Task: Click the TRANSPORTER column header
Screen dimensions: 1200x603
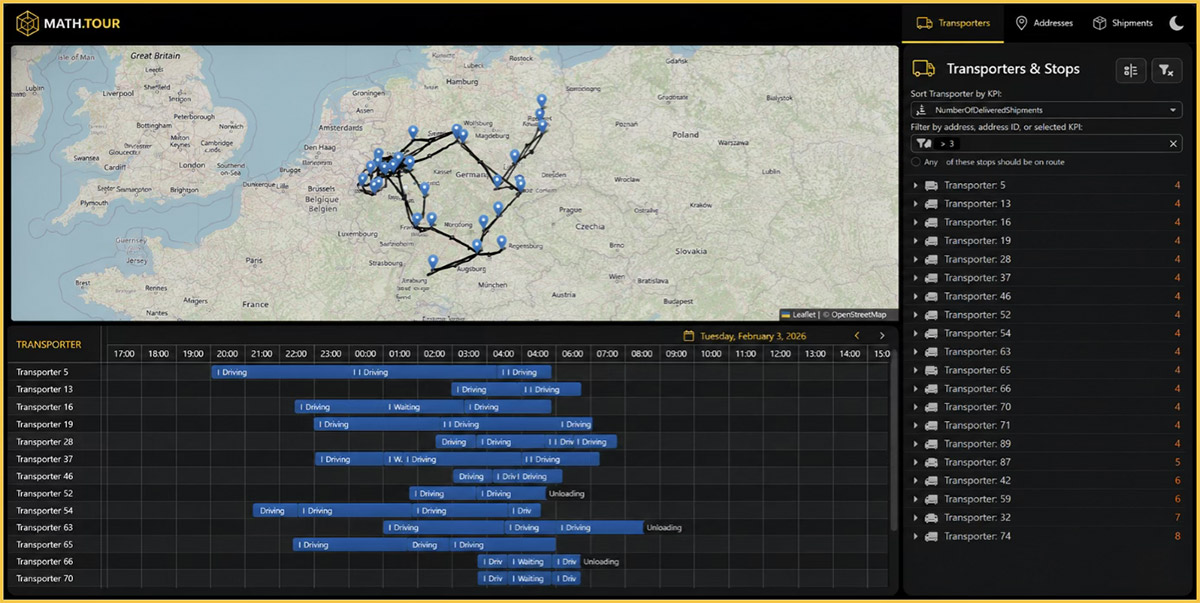Action: coord(49,345)
